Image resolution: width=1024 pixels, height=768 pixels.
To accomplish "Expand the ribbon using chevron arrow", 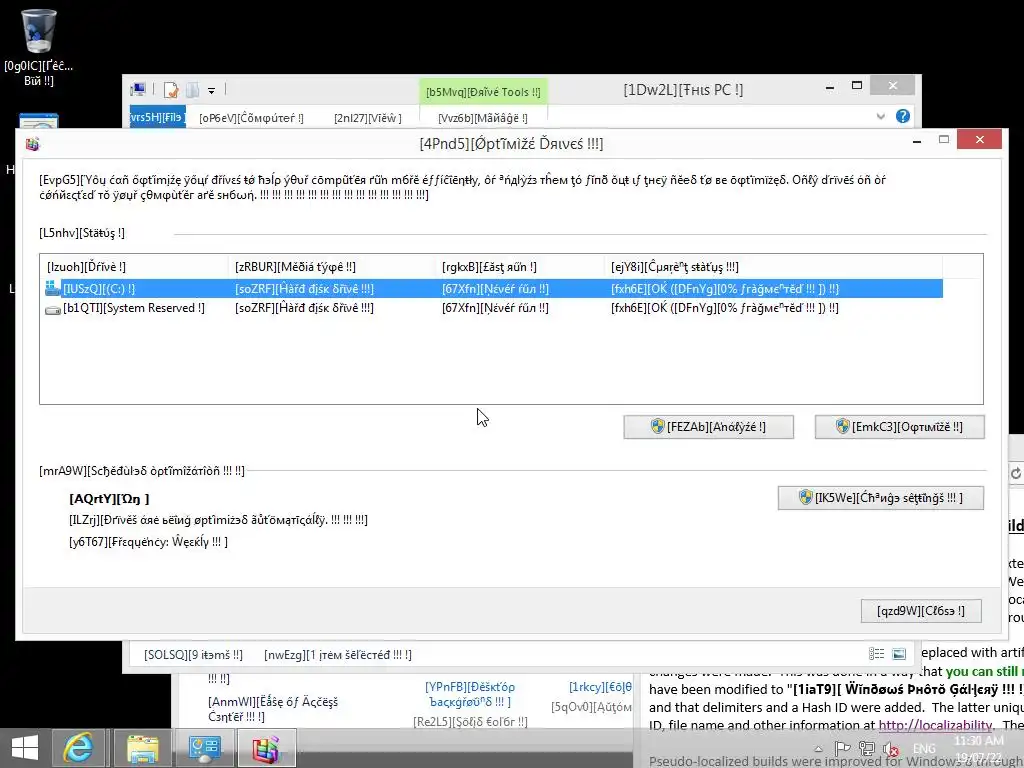I will pyautogui.click(x=880, y=116).
